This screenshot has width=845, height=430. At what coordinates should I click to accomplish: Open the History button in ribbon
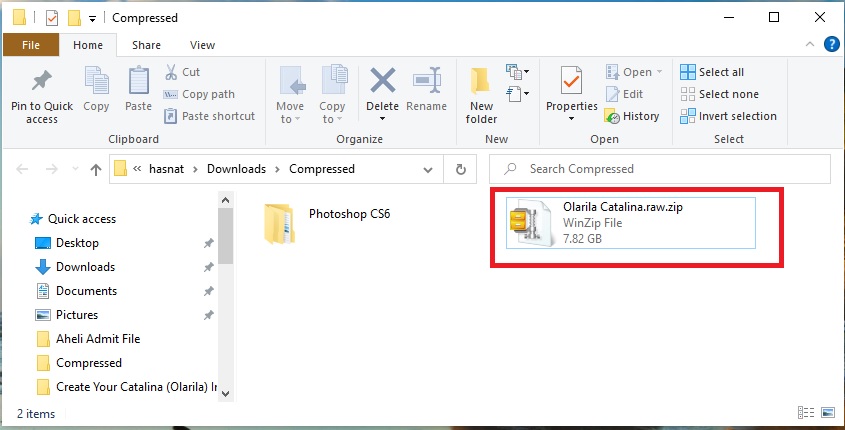632,116
